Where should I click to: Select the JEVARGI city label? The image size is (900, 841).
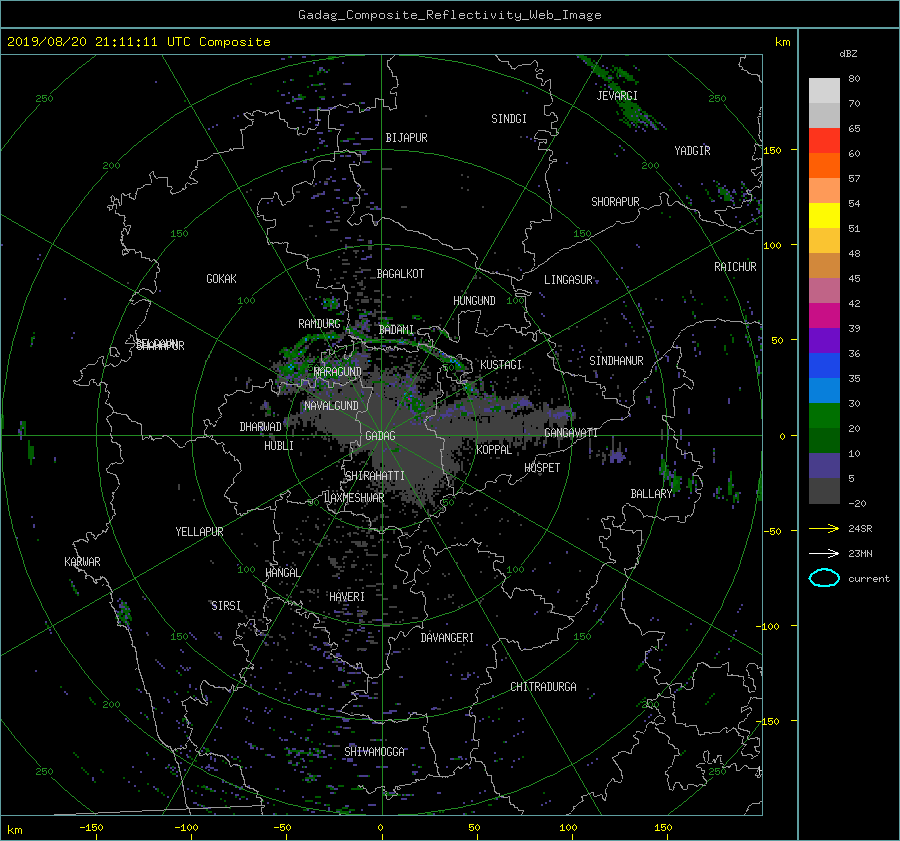coord(617,96)
